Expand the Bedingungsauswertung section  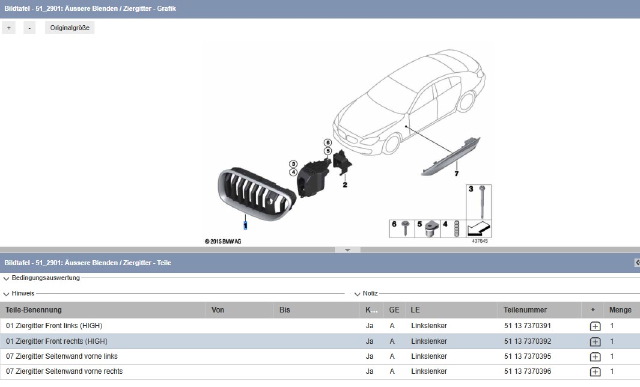click(6, 278)
